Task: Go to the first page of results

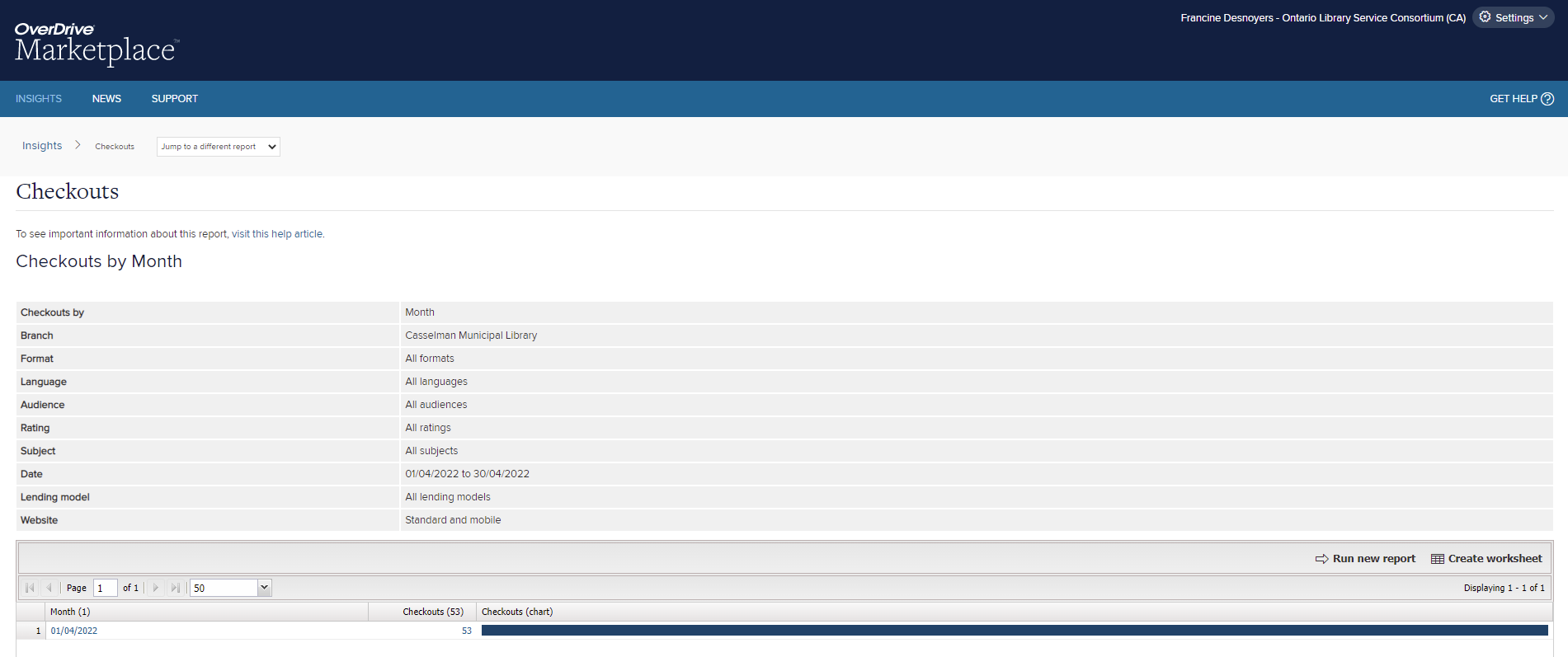Action: (31, 588)
